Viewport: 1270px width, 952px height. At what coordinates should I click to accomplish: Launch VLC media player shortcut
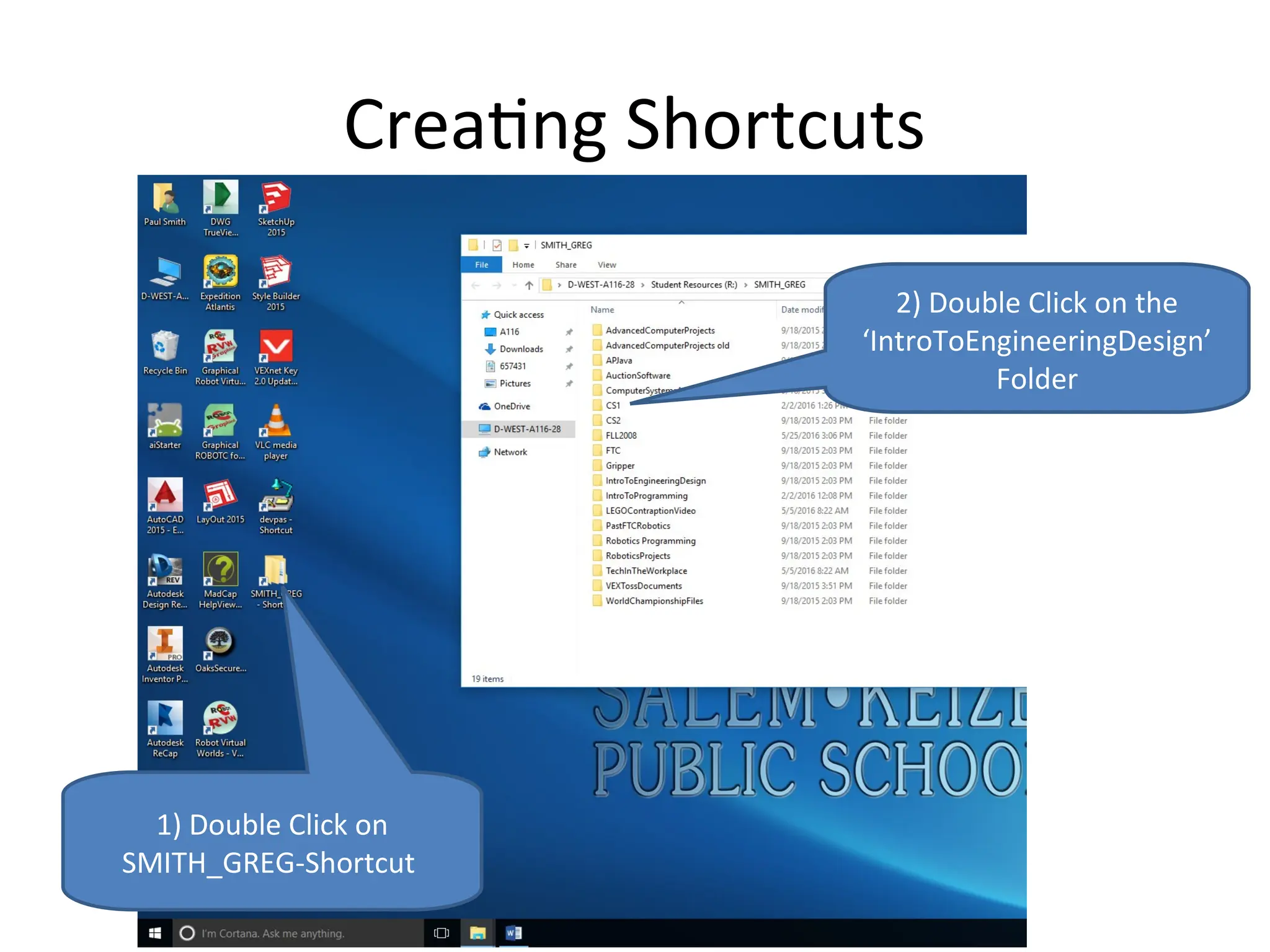[x=276, y=431]
